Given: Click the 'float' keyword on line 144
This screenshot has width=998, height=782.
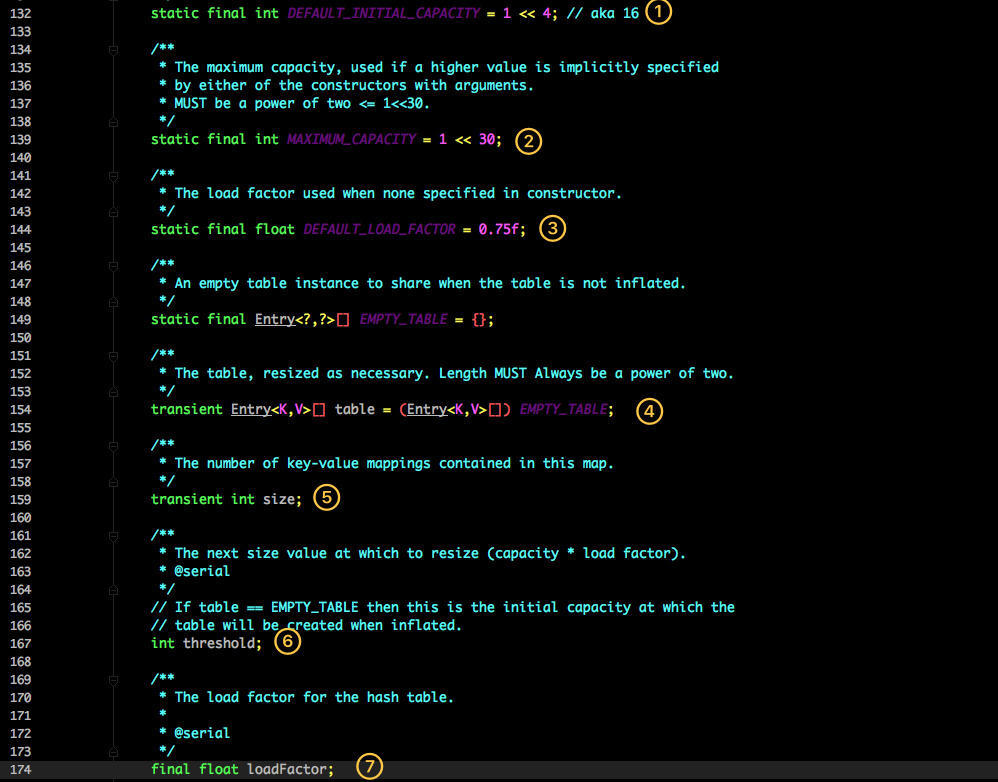Looking at the screenshot, I should [275, 229].
